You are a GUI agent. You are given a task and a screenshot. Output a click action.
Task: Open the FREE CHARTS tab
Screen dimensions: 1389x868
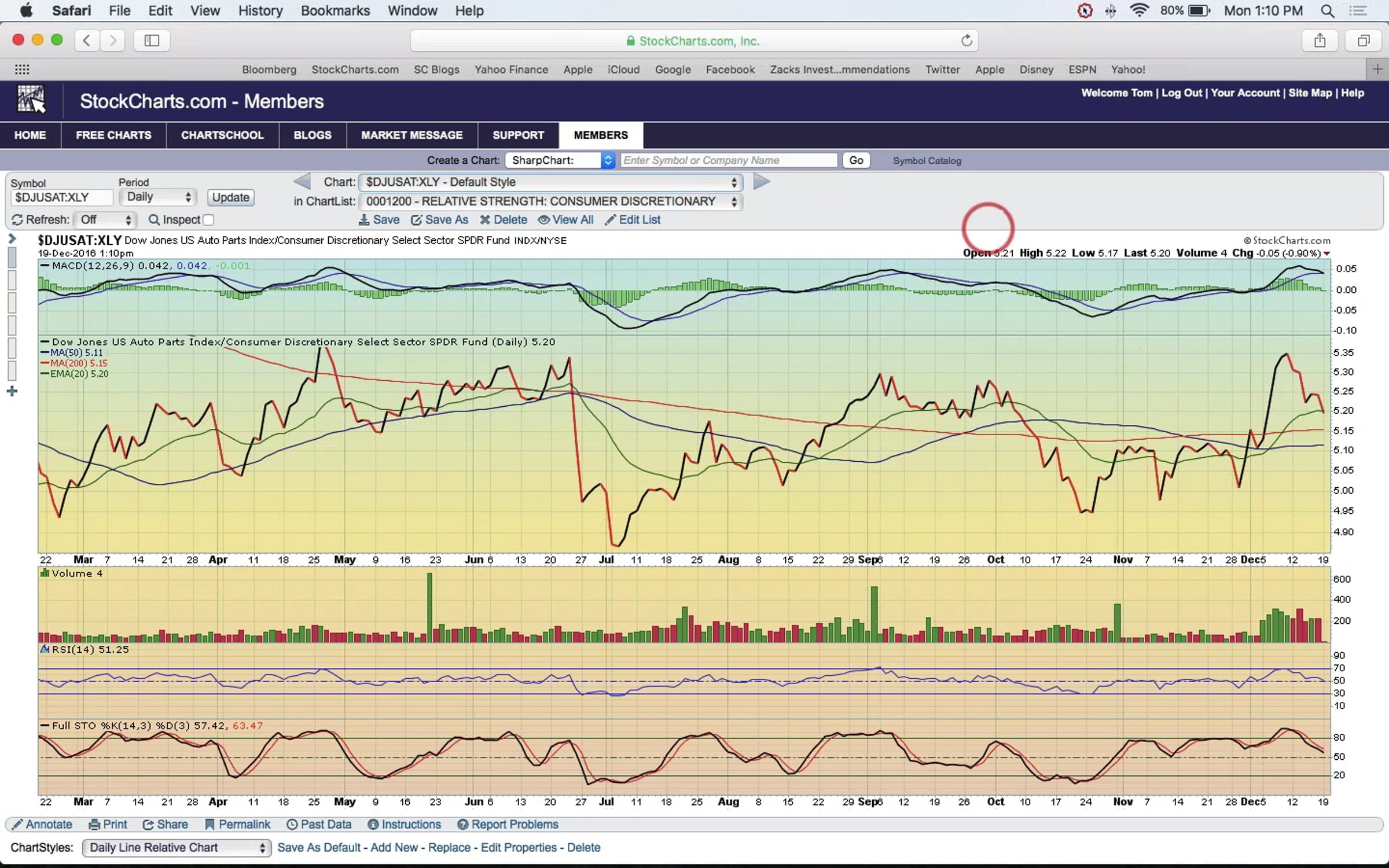113,135
